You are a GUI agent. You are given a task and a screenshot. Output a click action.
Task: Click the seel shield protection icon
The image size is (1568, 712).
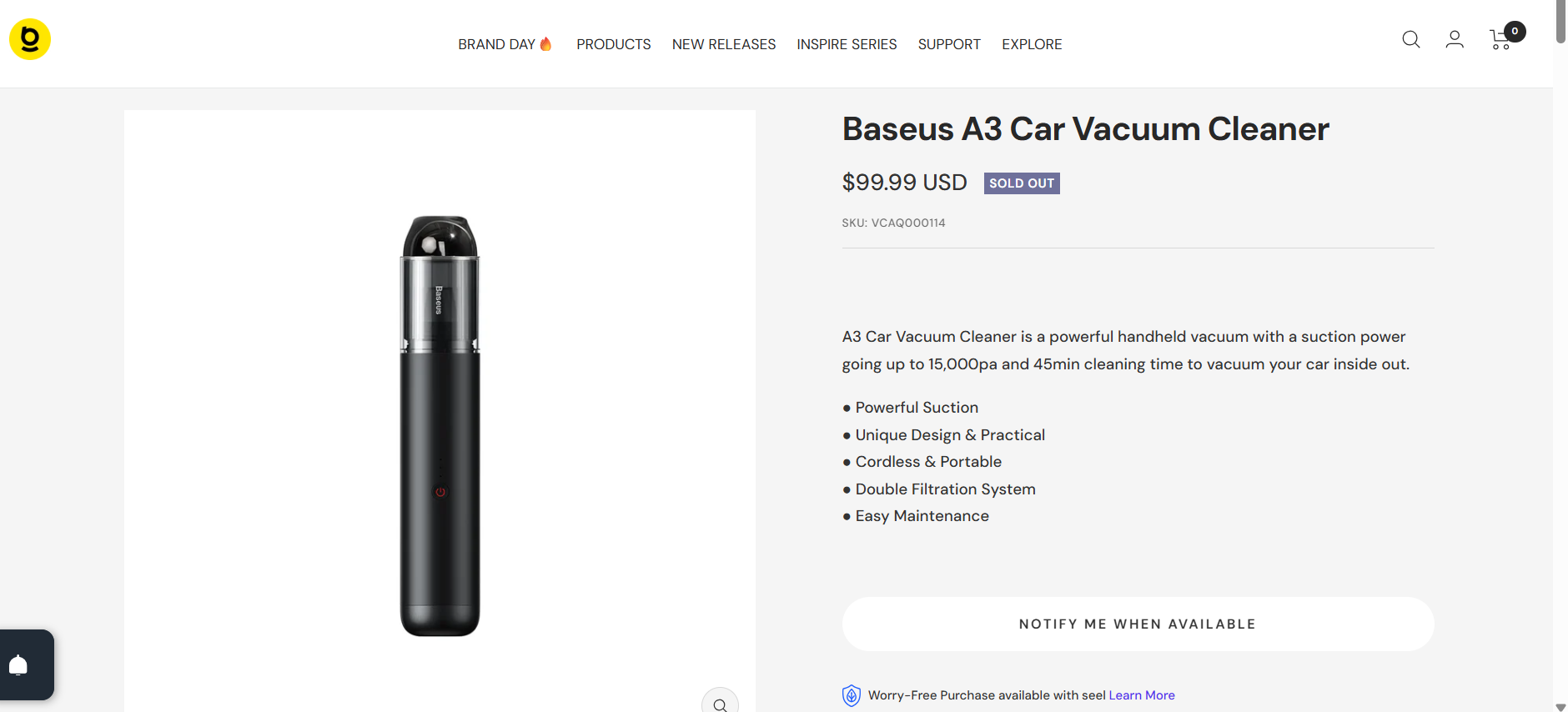pyautogui.click(x=851, y=695)
